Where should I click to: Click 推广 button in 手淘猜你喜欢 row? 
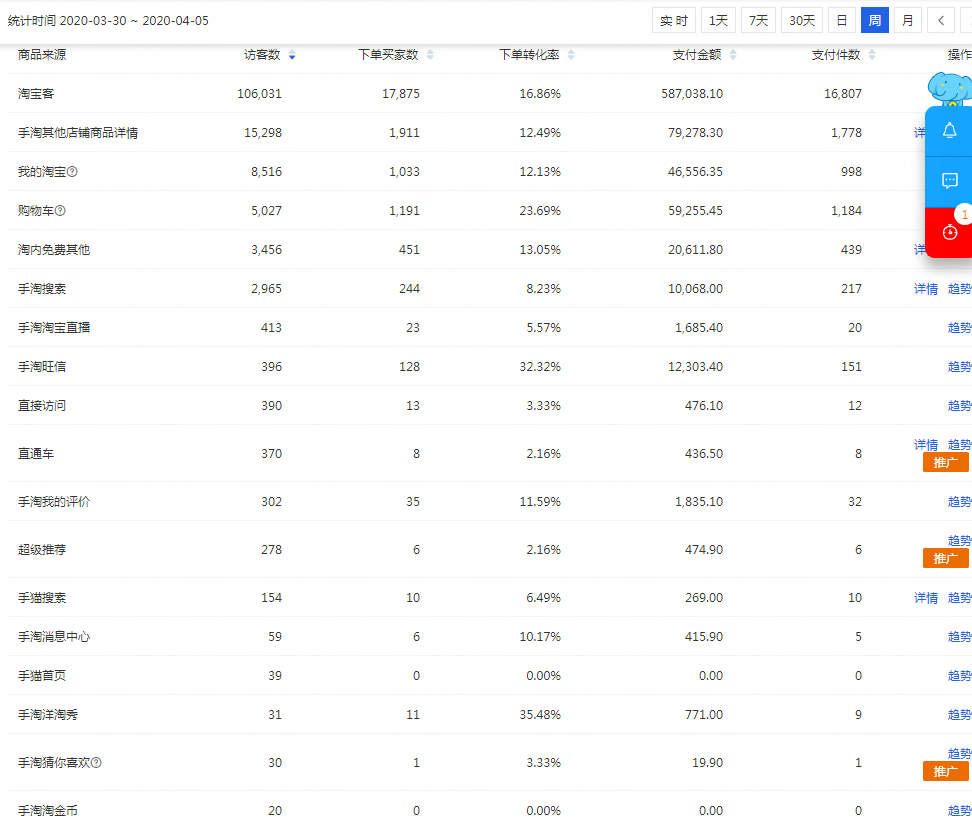point(945,772)
